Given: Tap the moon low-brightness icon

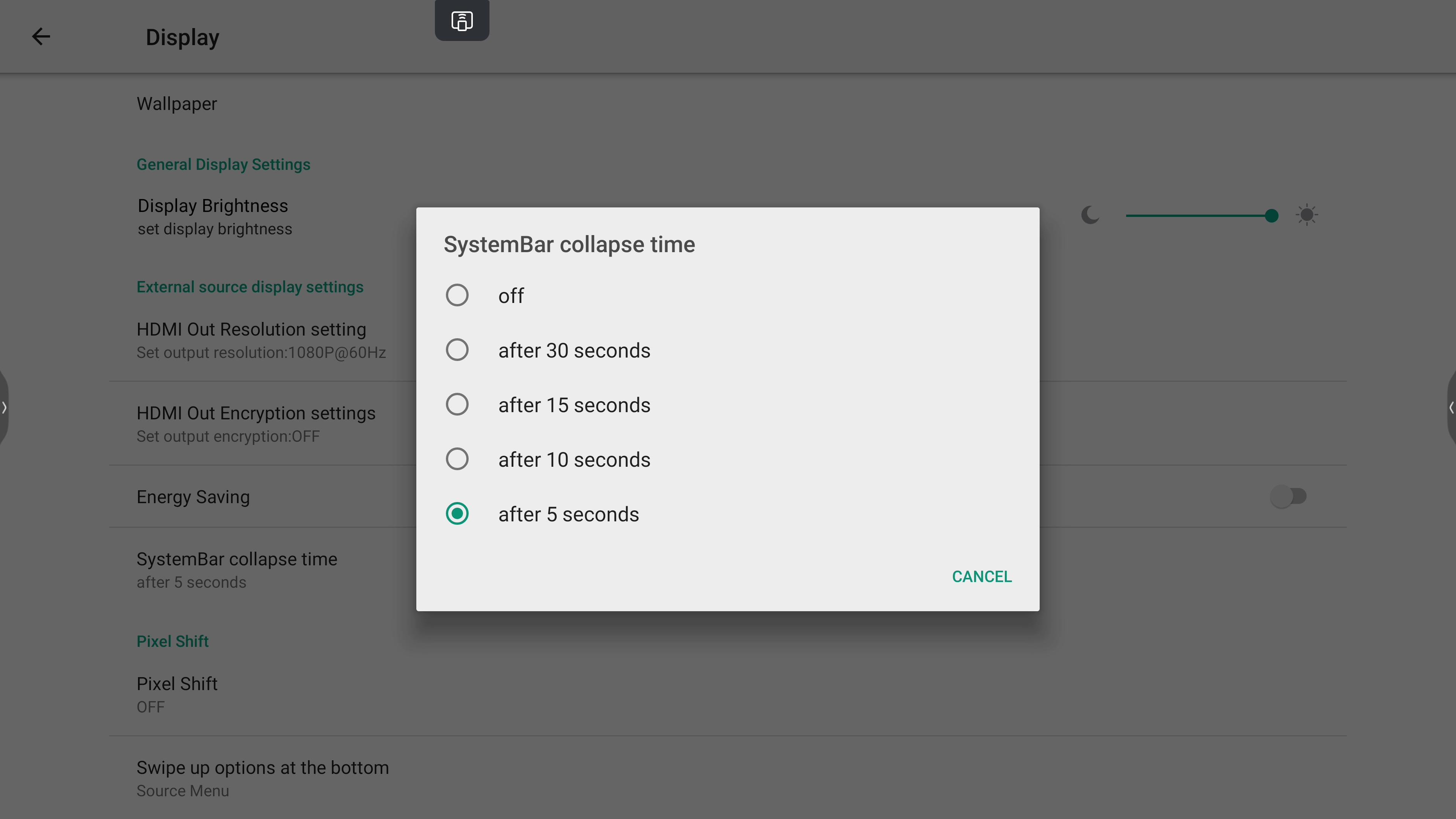Looking at the screenshot, I should click(x=1090, y=215).
